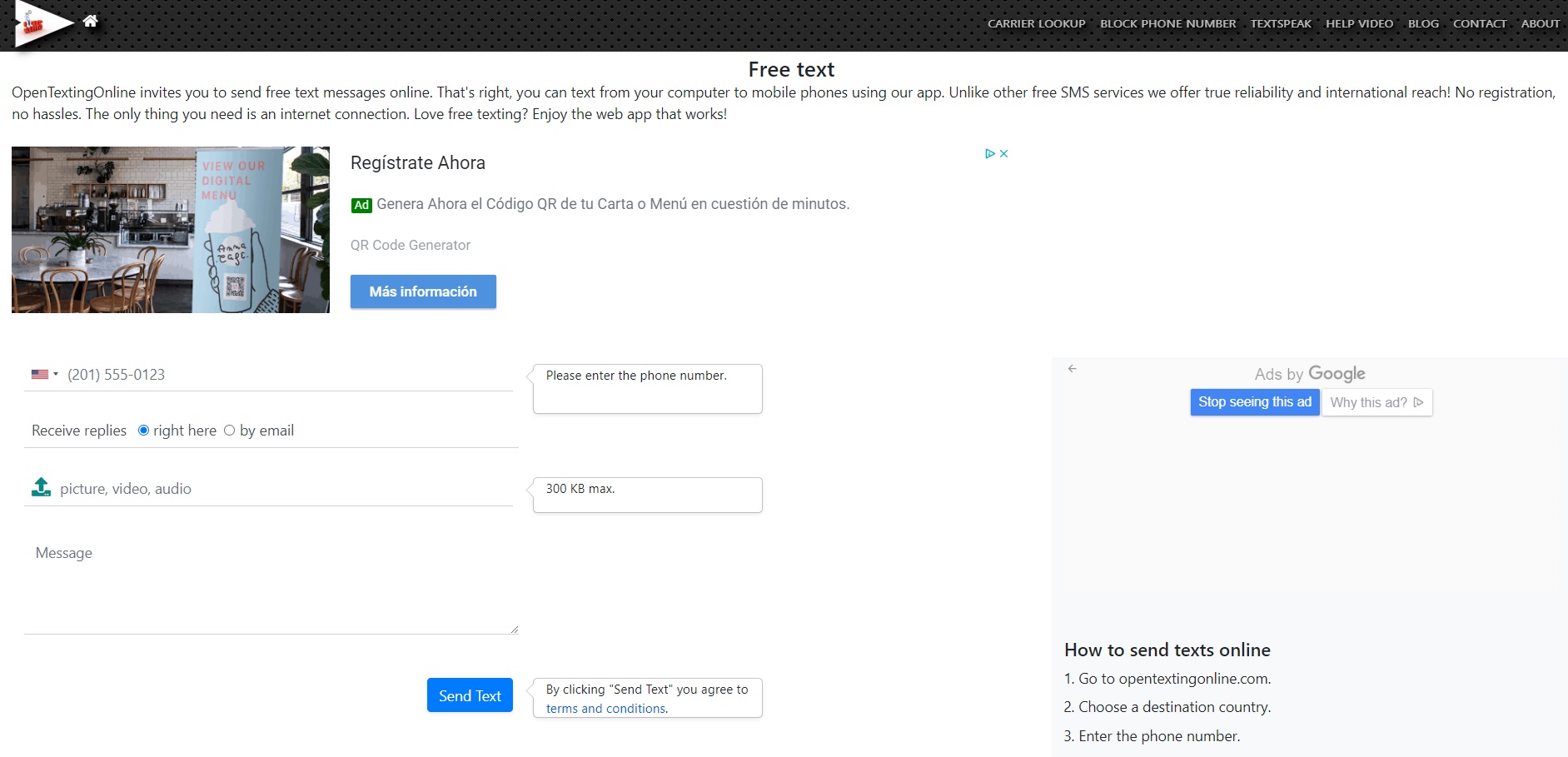Image resolution: width=1568 pixels, height=757 pixels.
Task: Click the AdChoices triangle icon
Action: pos(989,154)
